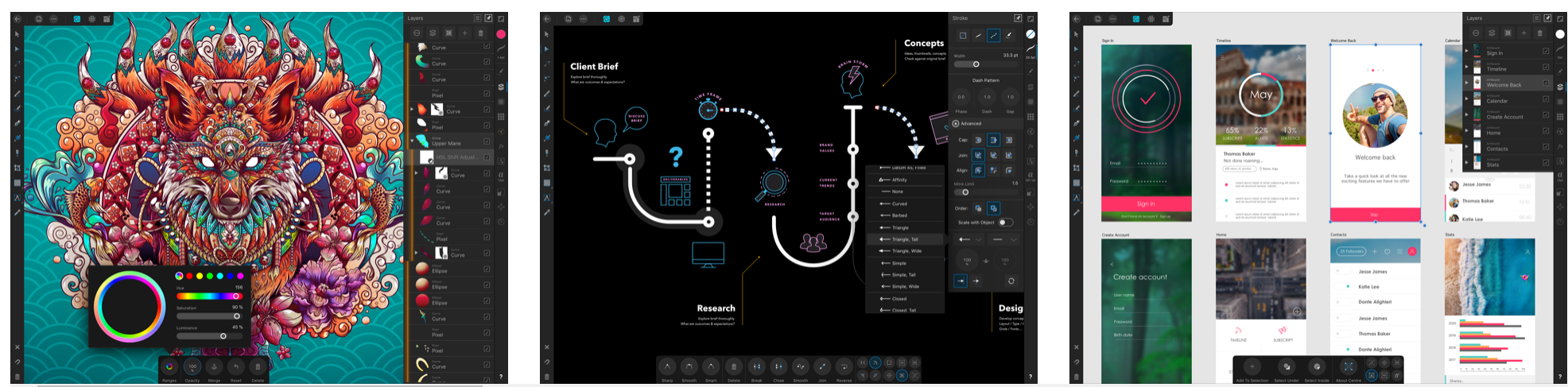The image size is (1568, 387).
Task: Expand the Timeline artboard layer
Action: click(1467, 67)
